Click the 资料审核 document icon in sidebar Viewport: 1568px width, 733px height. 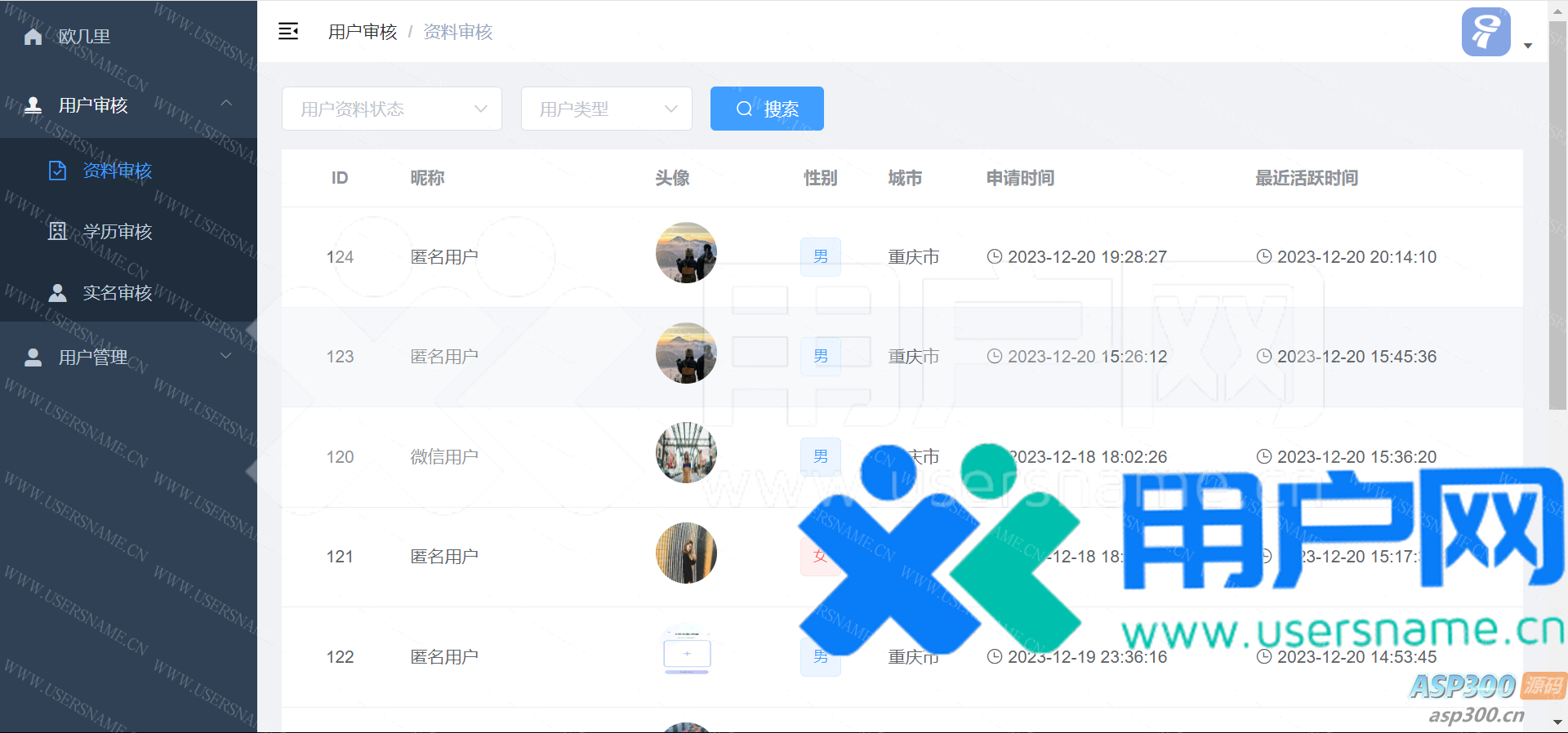[58, 171]
